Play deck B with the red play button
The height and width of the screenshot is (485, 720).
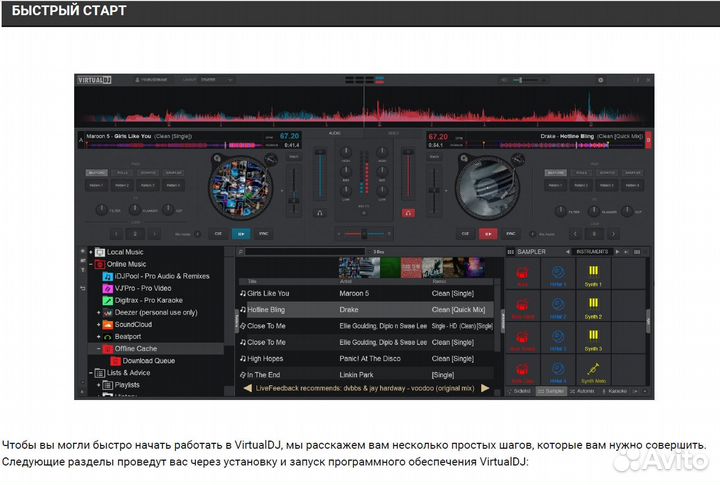[488, 234]
